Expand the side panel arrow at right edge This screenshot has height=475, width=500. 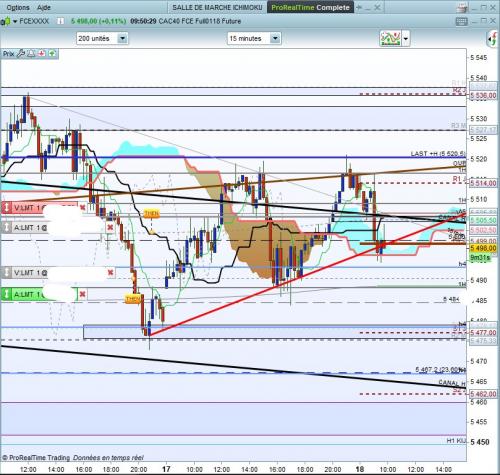click(x=492, y=39)
